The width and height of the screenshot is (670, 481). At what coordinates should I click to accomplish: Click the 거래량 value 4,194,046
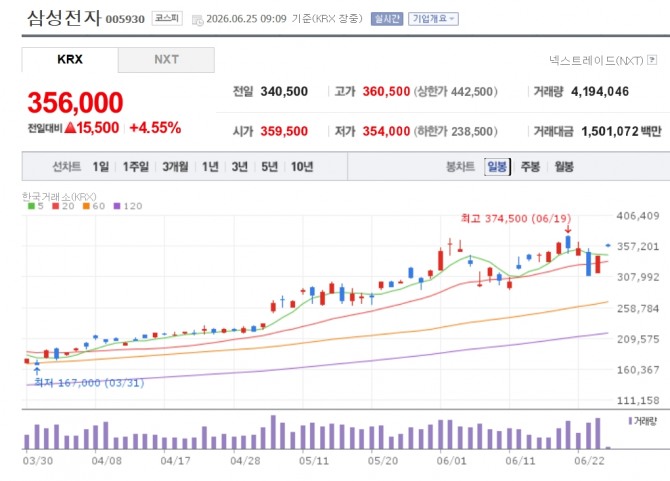tap(600, 91)
